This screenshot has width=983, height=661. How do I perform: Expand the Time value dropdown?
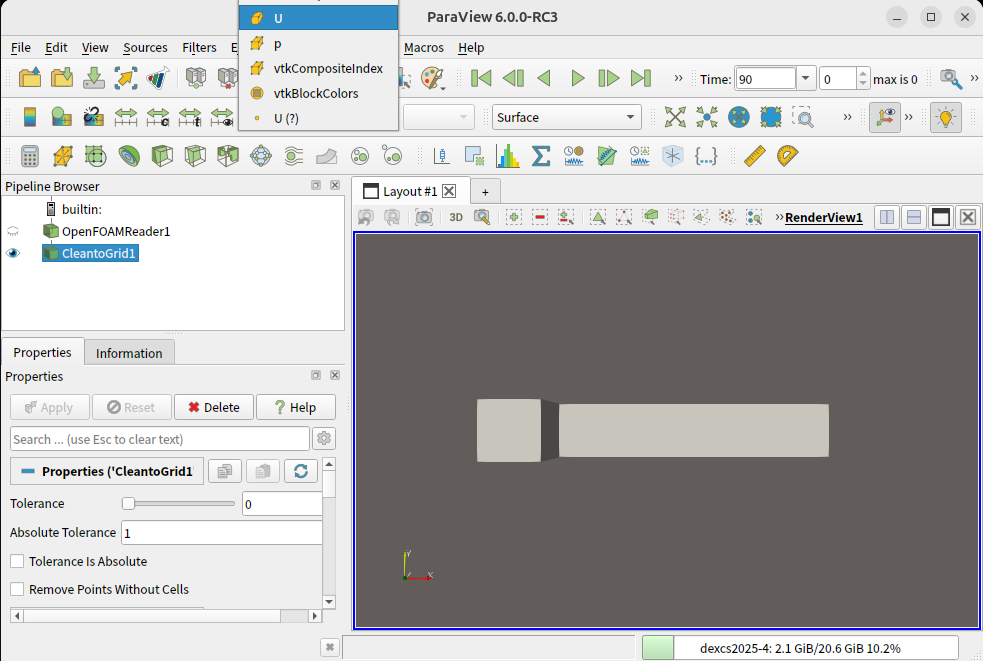806,79
